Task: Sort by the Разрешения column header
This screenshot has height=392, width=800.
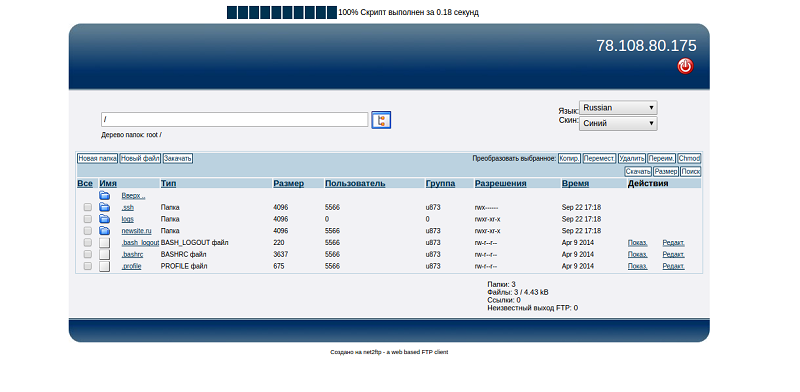Action: coord(501,183)
